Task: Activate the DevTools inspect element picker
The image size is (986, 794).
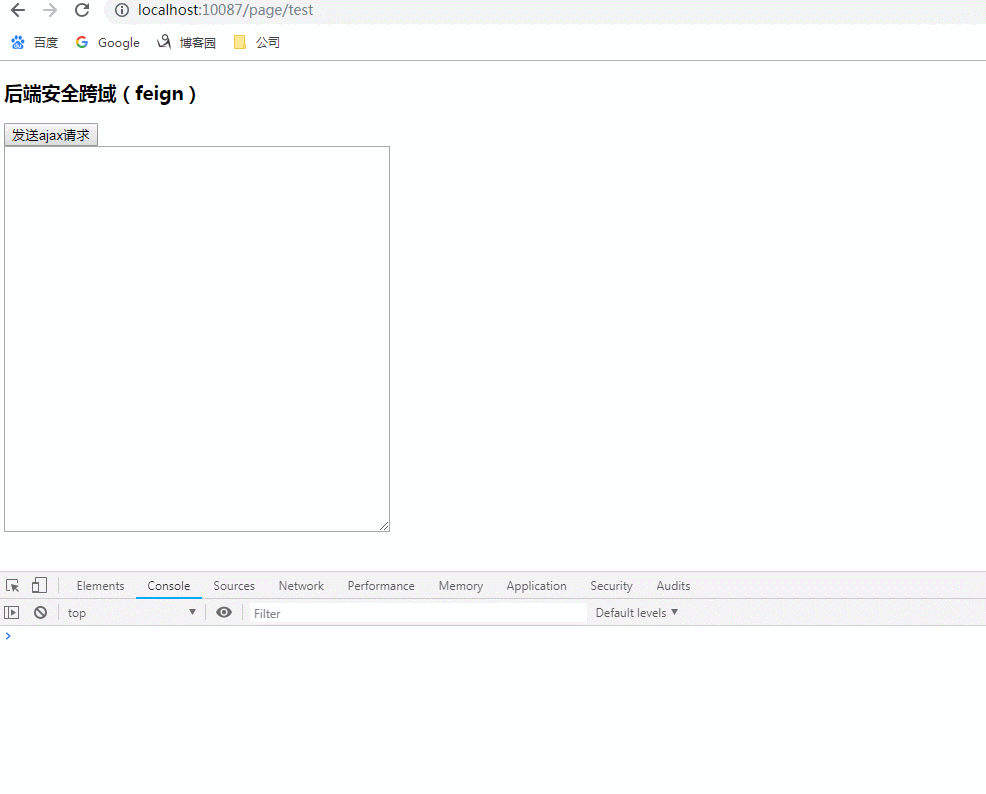Action: coord(13,586)
